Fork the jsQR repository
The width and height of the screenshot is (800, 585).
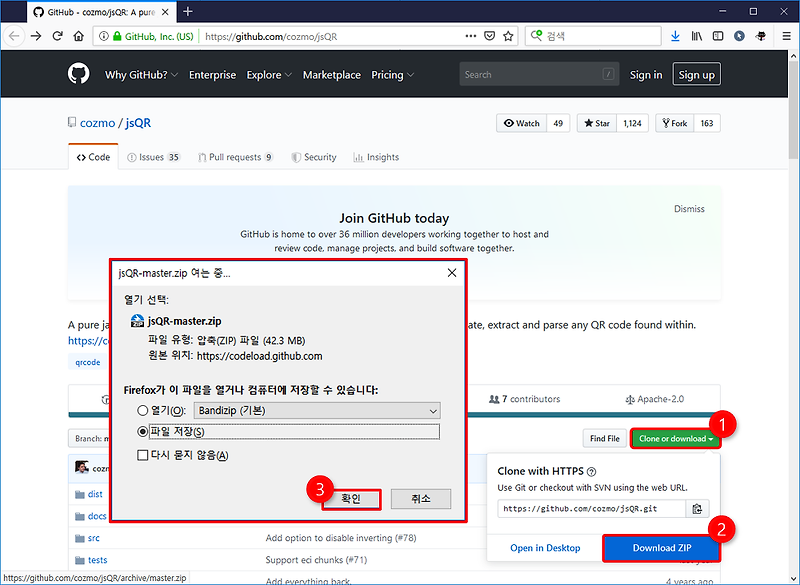(x=674, y=123)
